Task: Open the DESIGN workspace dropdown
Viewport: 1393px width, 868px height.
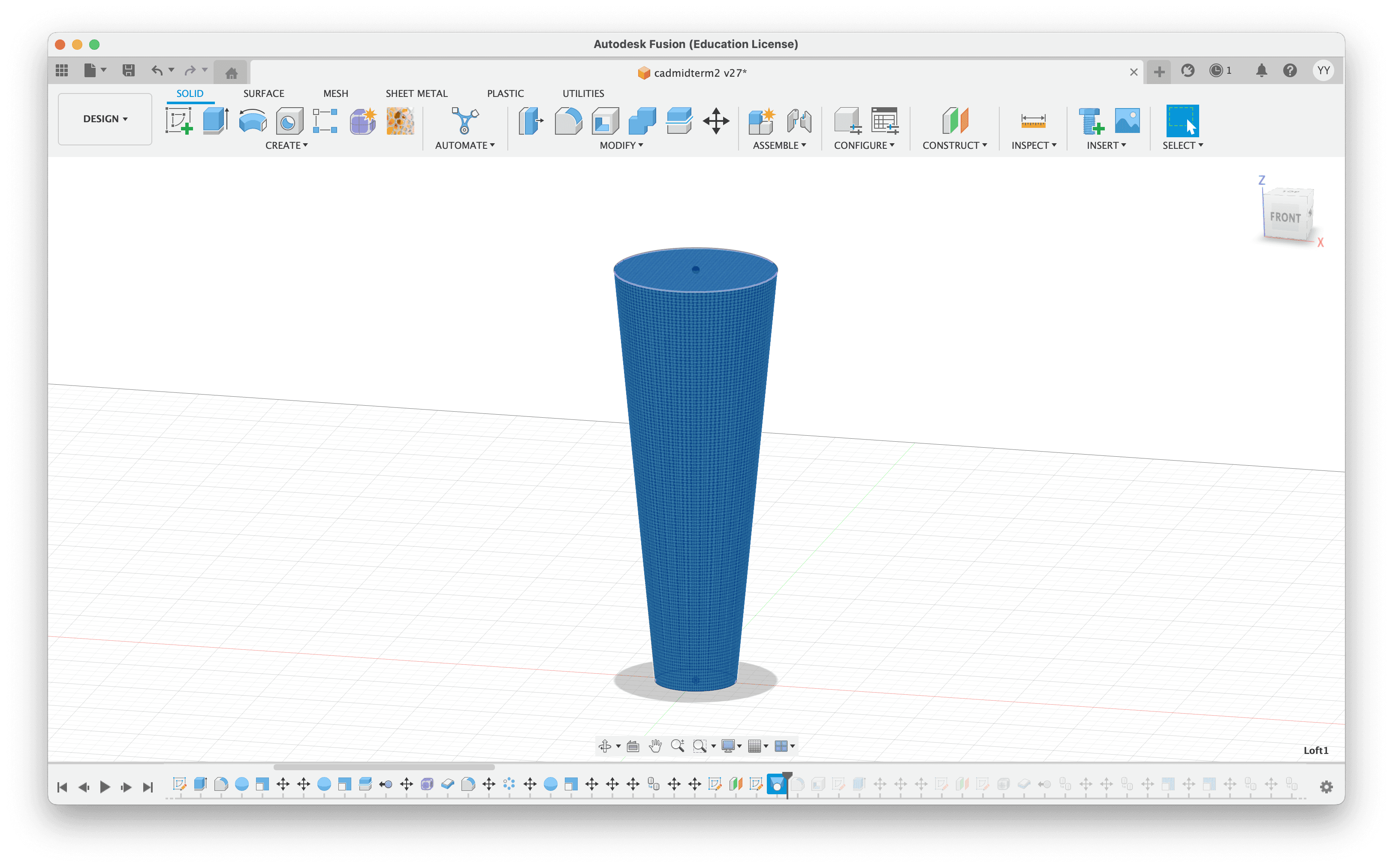Action: [x=105, y=119]
